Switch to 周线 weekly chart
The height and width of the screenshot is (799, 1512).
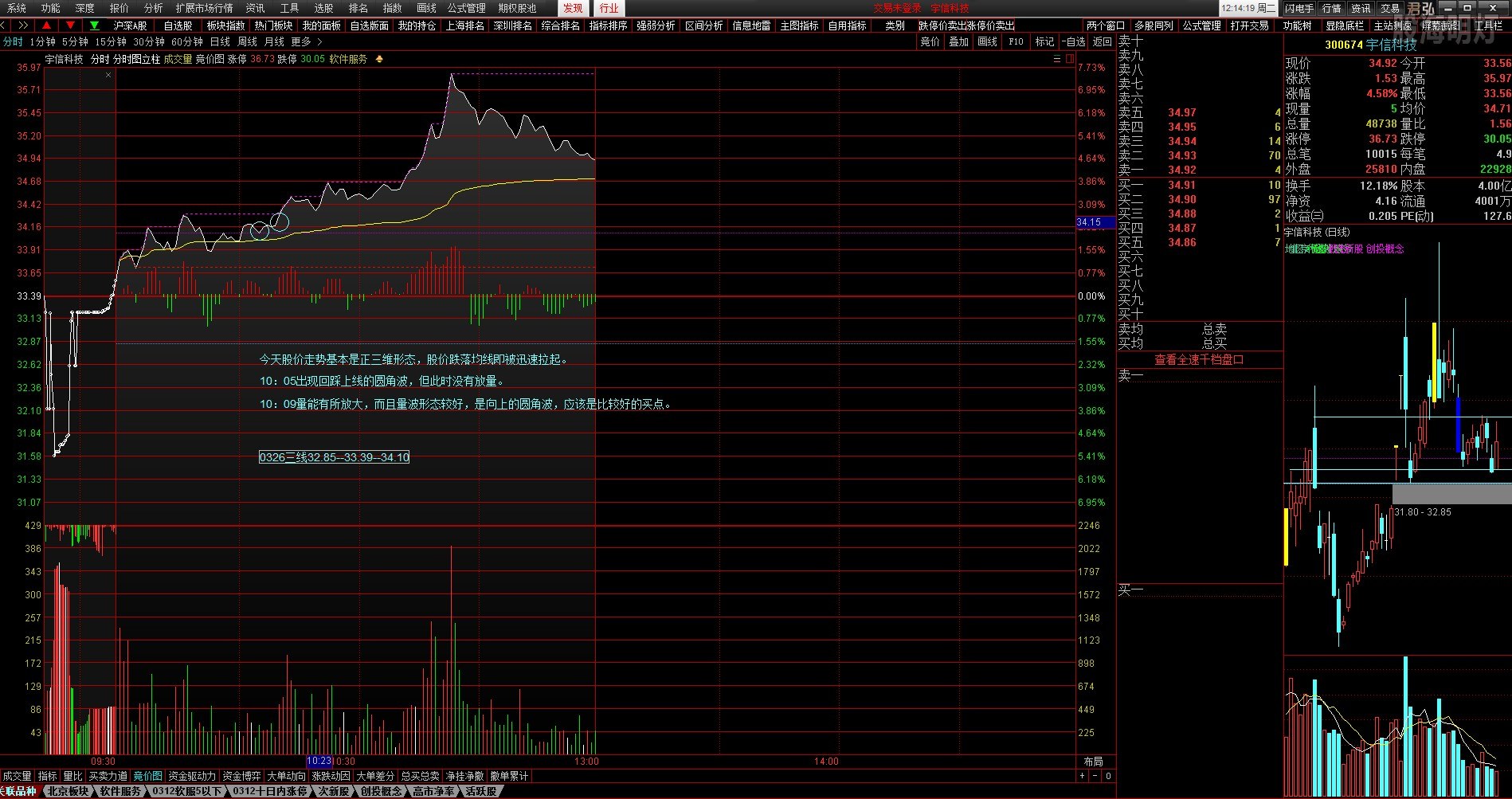point(248,41)
